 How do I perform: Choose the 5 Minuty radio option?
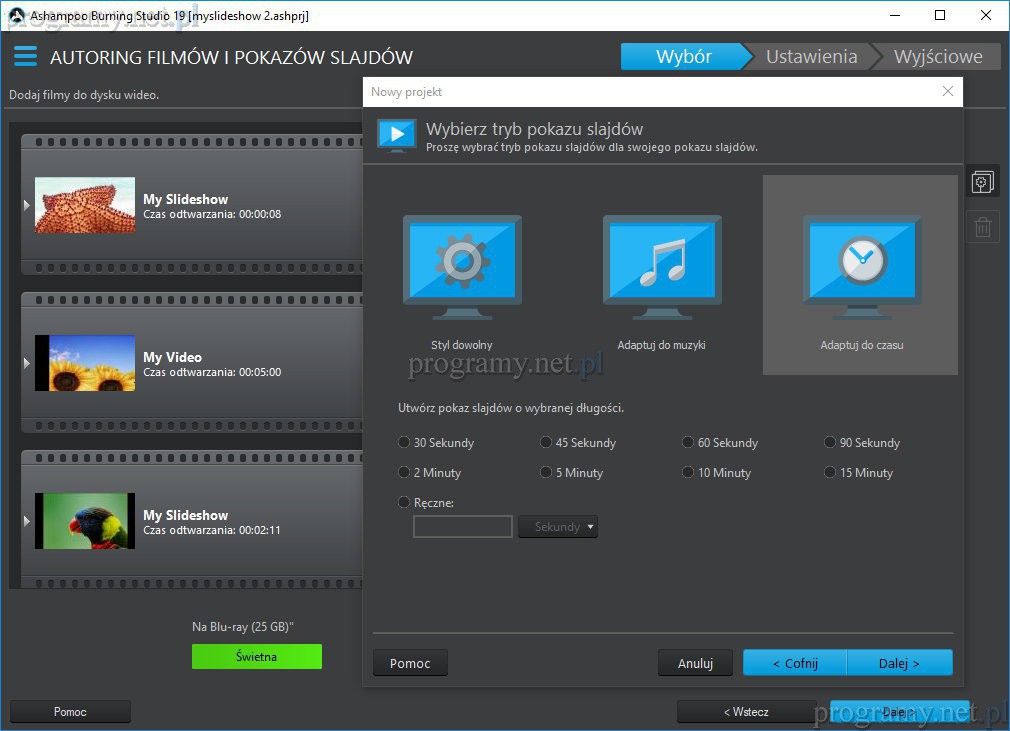(546, 472)
